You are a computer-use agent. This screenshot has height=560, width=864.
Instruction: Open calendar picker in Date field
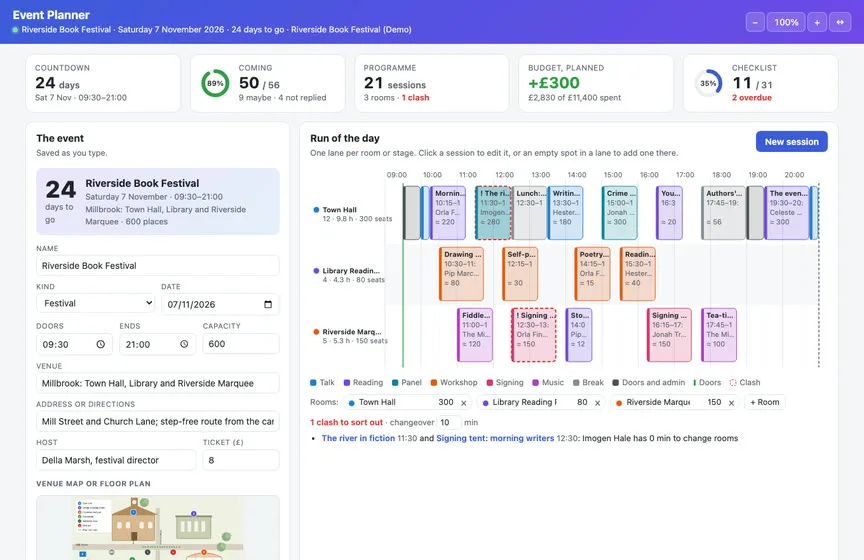(268, 304)
